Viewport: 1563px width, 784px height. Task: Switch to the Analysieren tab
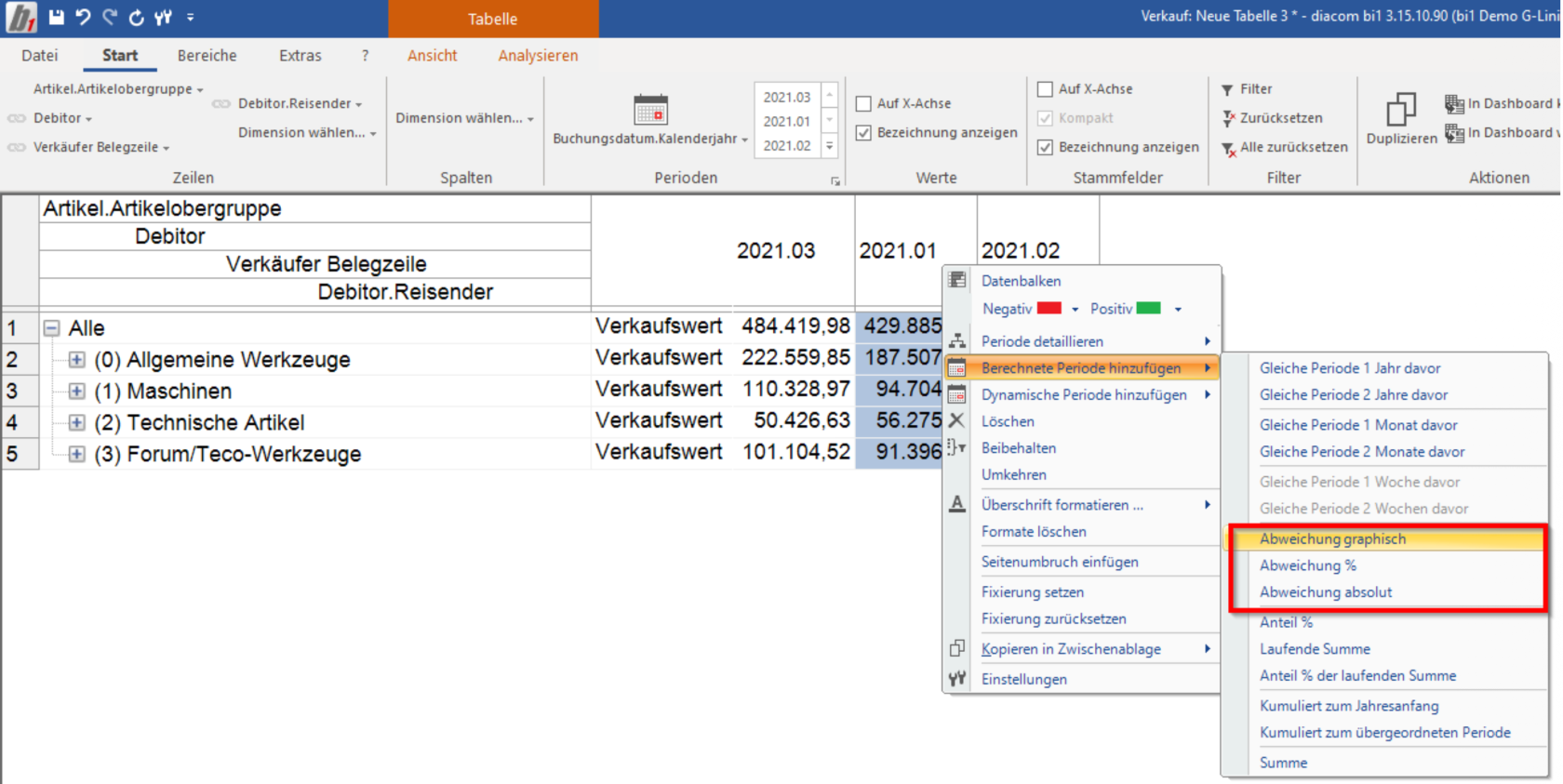(x=538, y=56)
